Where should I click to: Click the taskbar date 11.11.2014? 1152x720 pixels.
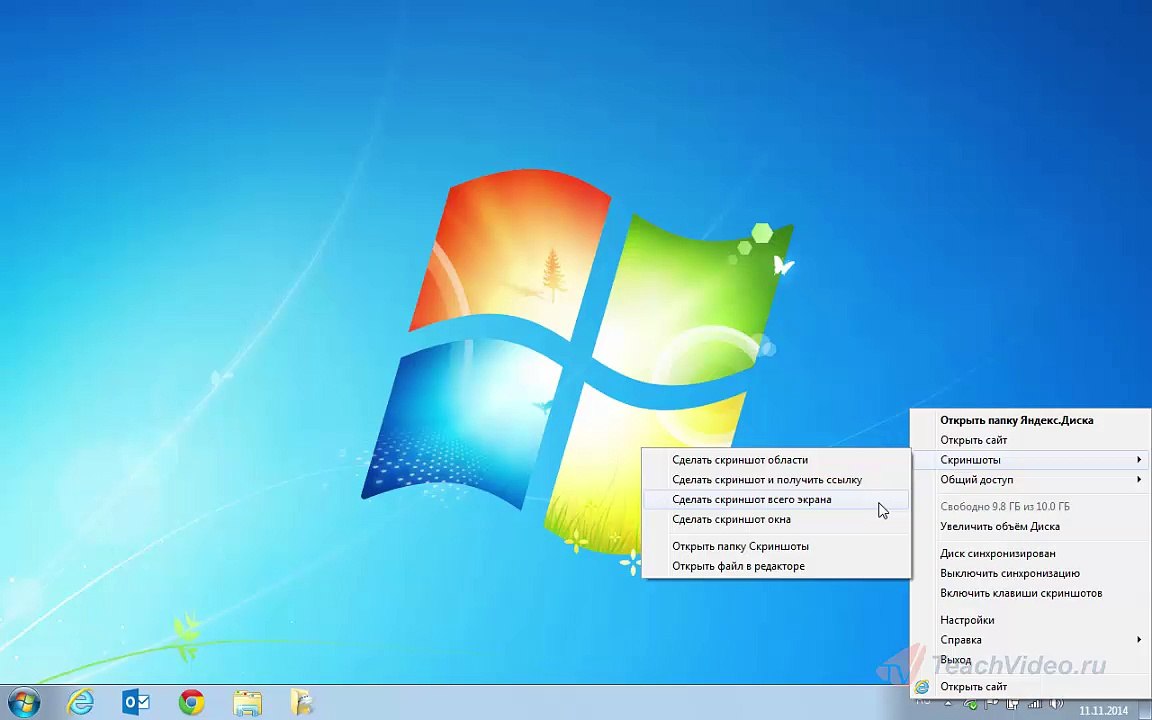click(x=1103, y=710)
